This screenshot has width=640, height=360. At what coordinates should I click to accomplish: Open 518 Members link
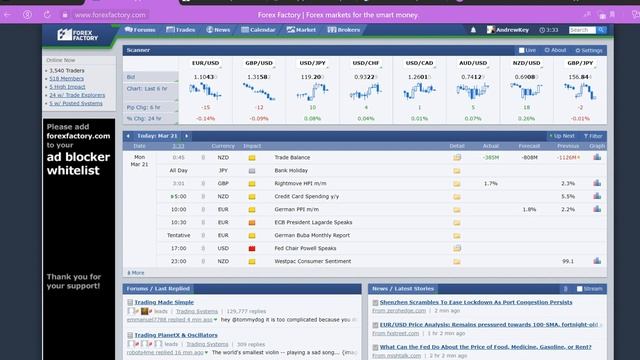click(x=67, y=79)
